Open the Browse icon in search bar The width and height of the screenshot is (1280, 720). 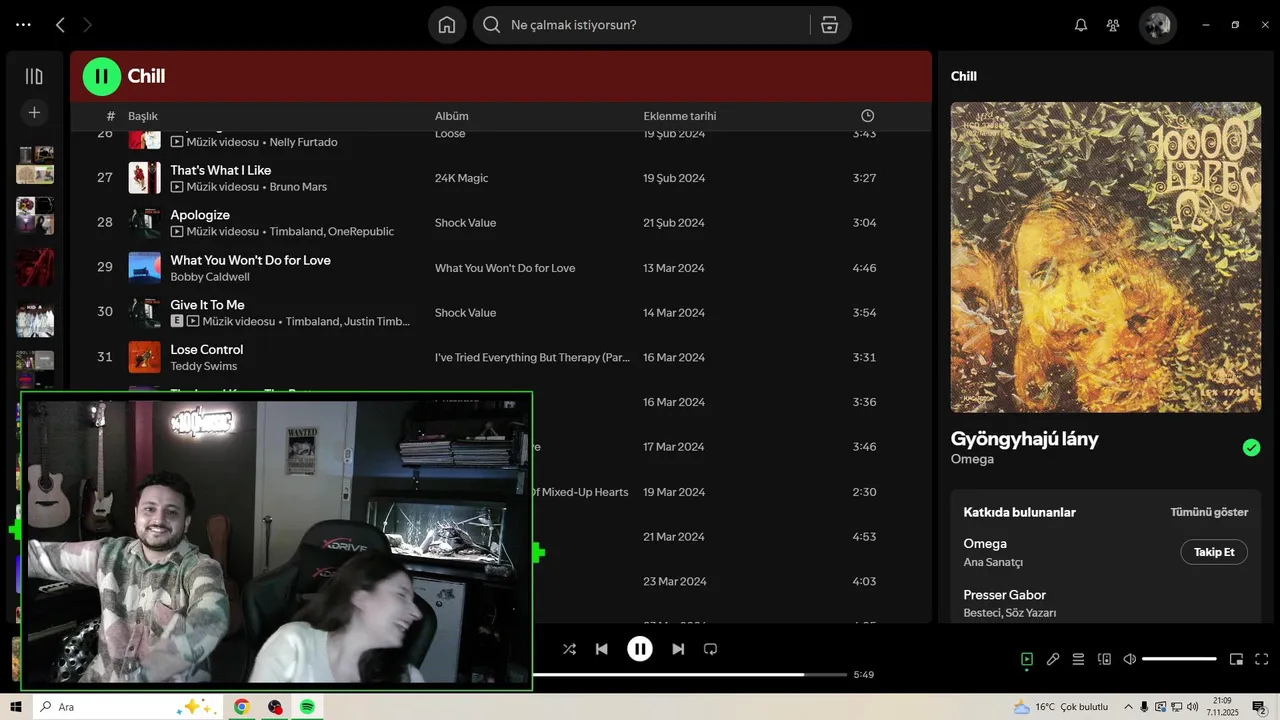pos(829,25)
